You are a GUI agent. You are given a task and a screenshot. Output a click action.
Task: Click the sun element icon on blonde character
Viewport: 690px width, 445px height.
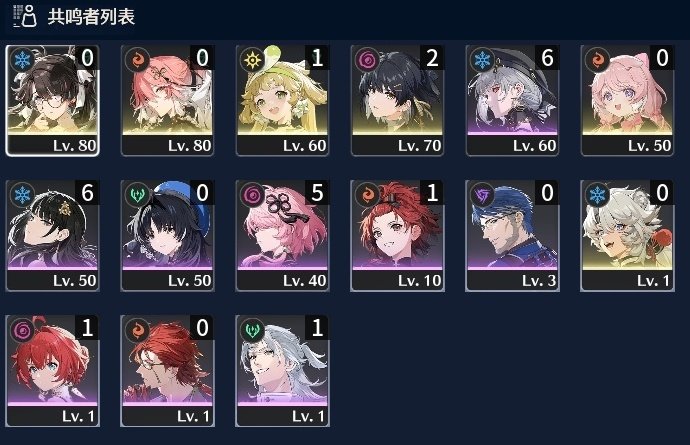[252, 59]
